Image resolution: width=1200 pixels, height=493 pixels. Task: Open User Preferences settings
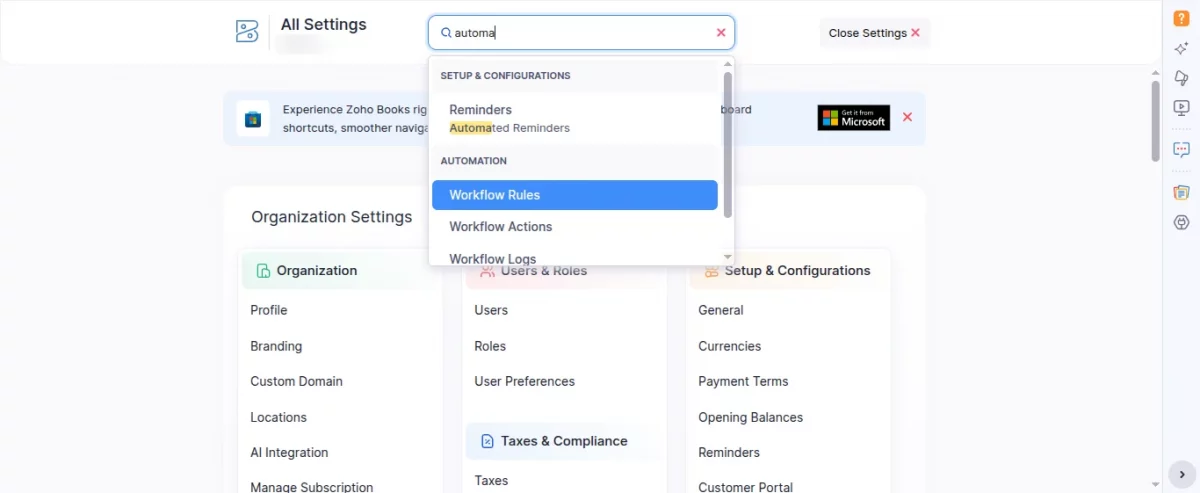coord(524,381)
